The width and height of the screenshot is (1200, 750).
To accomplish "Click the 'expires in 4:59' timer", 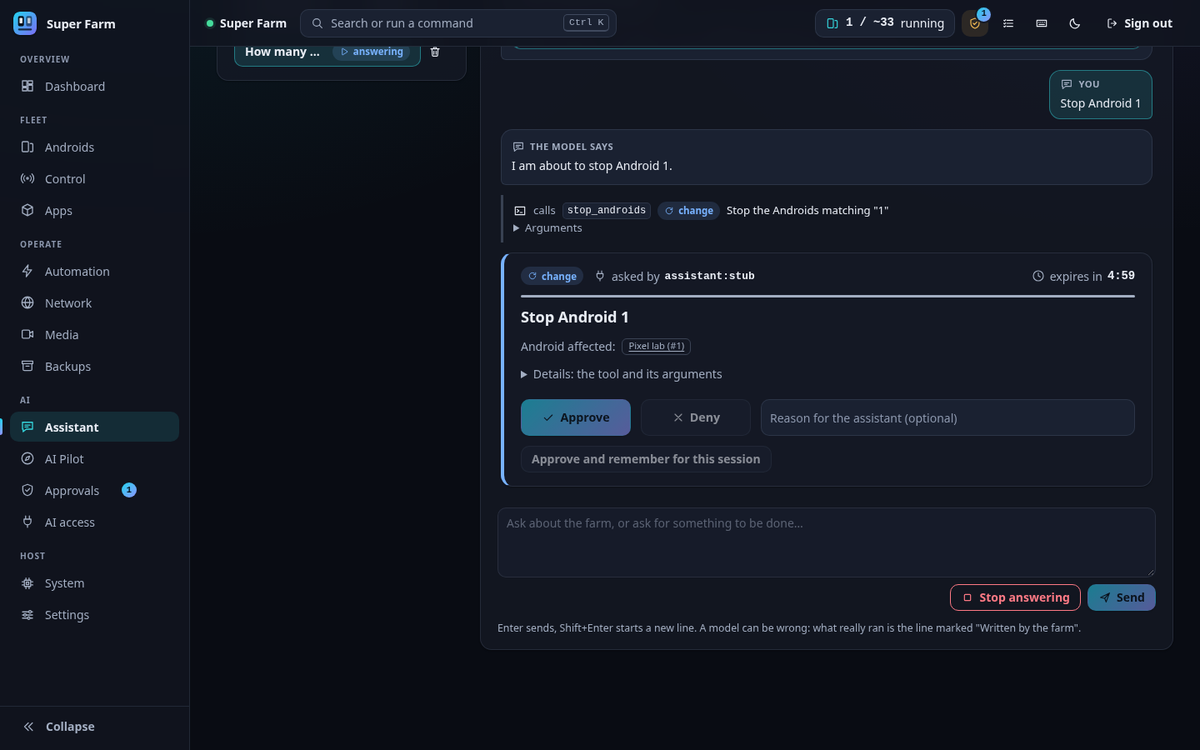I will [1084, 276].
